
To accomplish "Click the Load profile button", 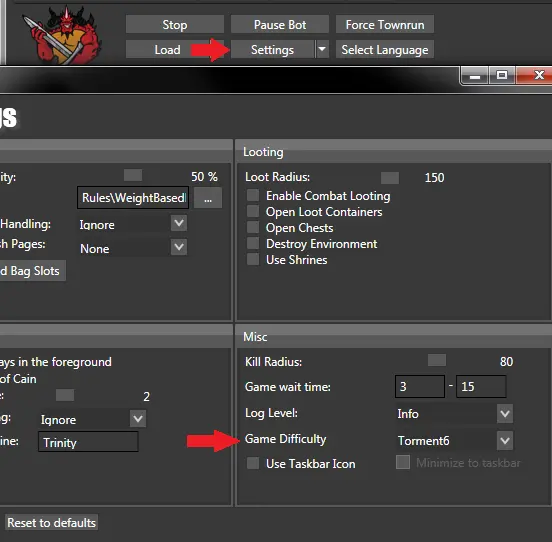I will (x=168, y=49).
